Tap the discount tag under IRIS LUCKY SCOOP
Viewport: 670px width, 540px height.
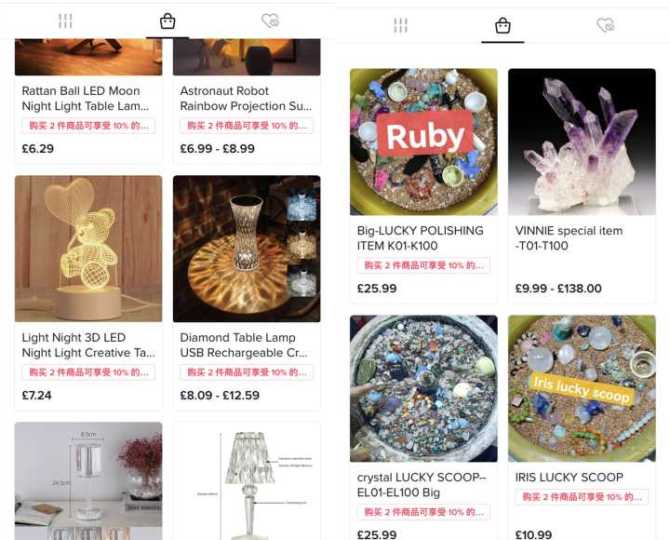click(582, 497)
